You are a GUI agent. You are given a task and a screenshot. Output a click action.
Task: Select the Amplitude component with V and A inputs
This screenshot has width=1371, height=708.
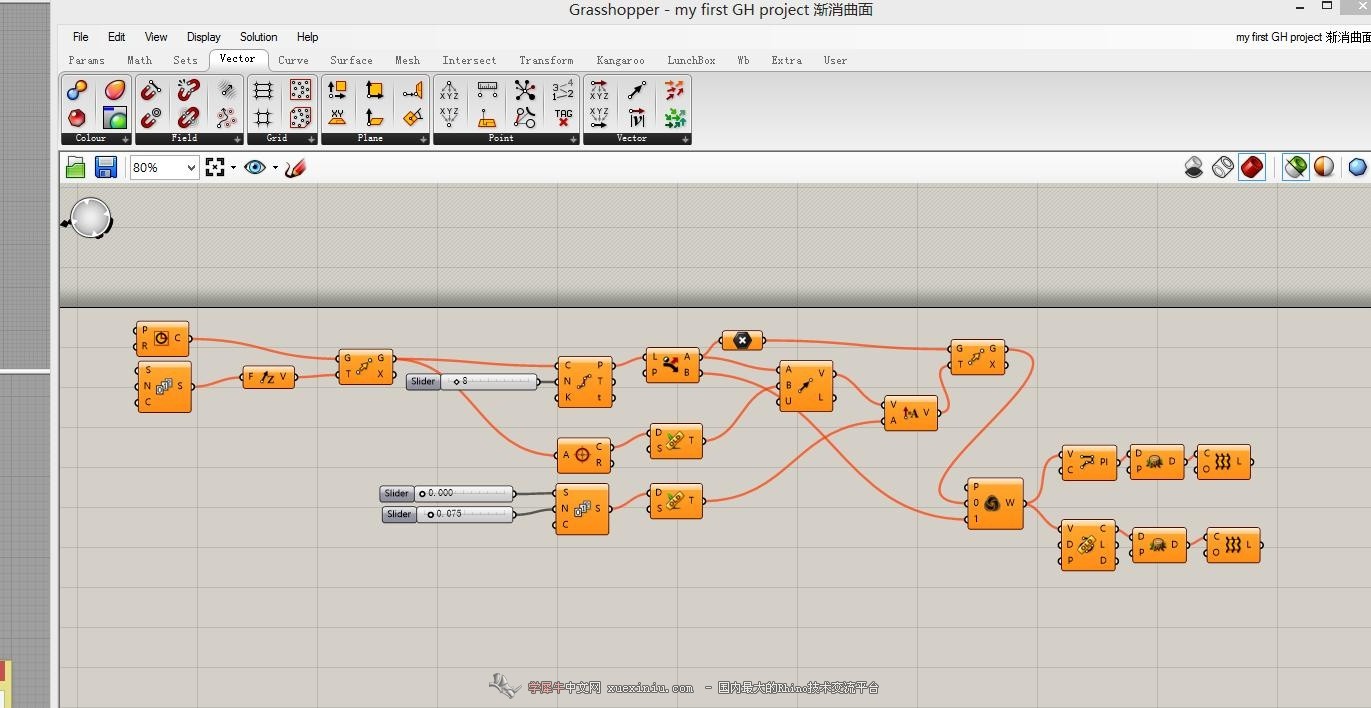click(911, 413)
